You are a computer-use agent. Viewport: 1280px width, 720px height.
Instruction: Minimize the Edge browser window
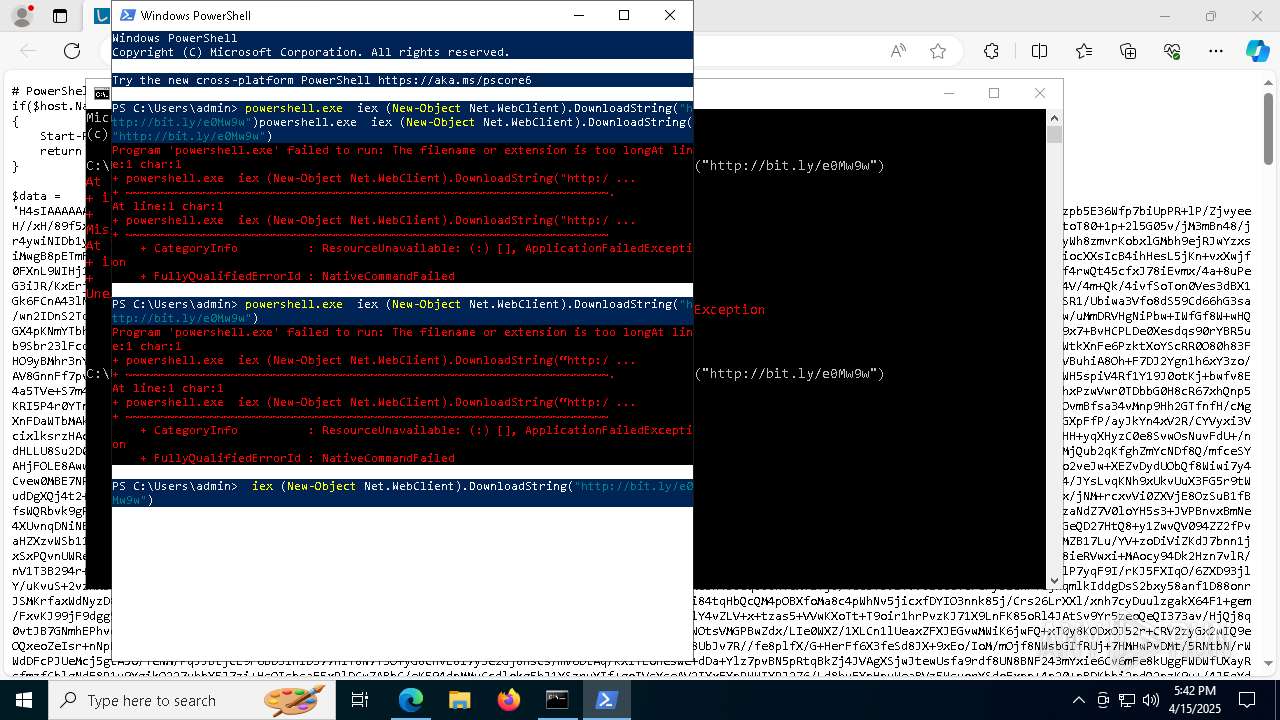point(1165,16)
